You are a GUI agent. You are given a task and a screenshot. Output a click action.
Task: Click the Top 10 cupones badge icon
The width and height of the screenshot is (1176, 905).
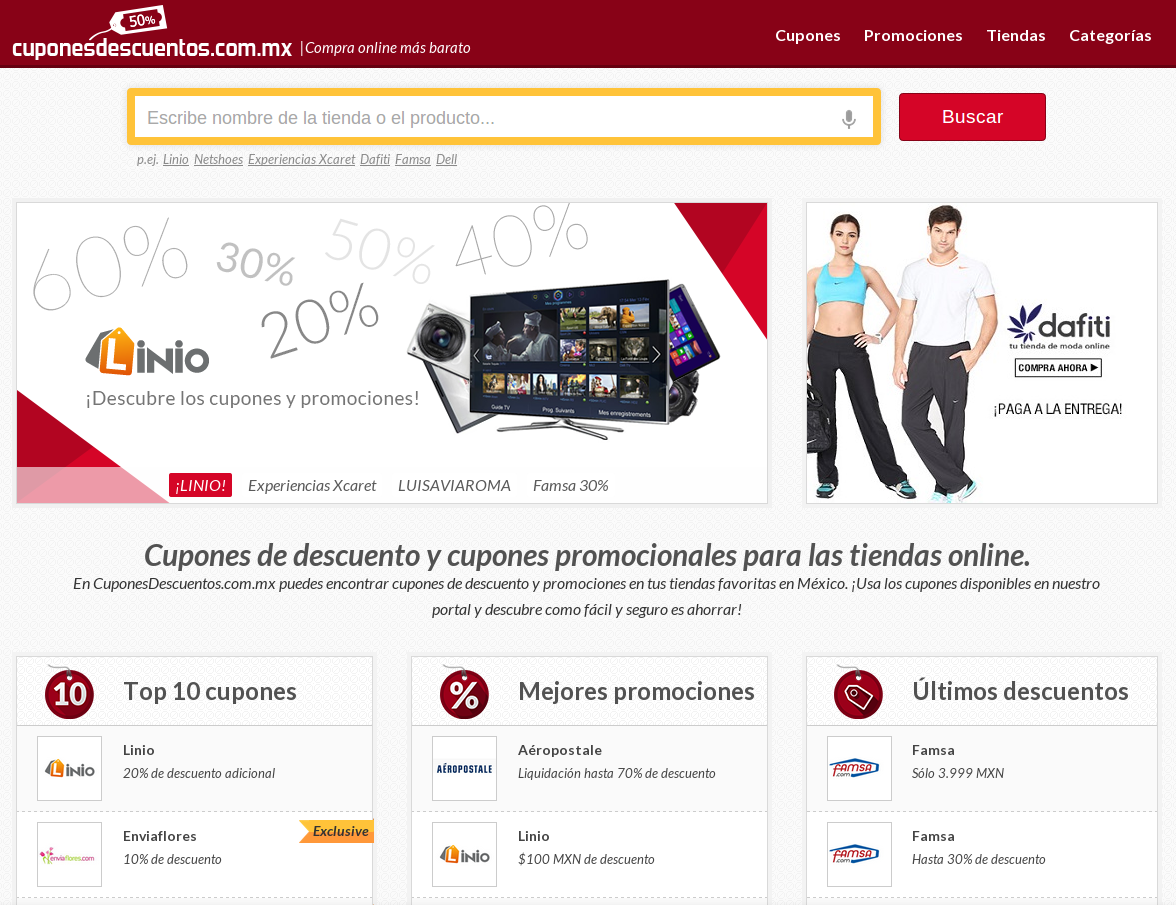coord(70,693)
